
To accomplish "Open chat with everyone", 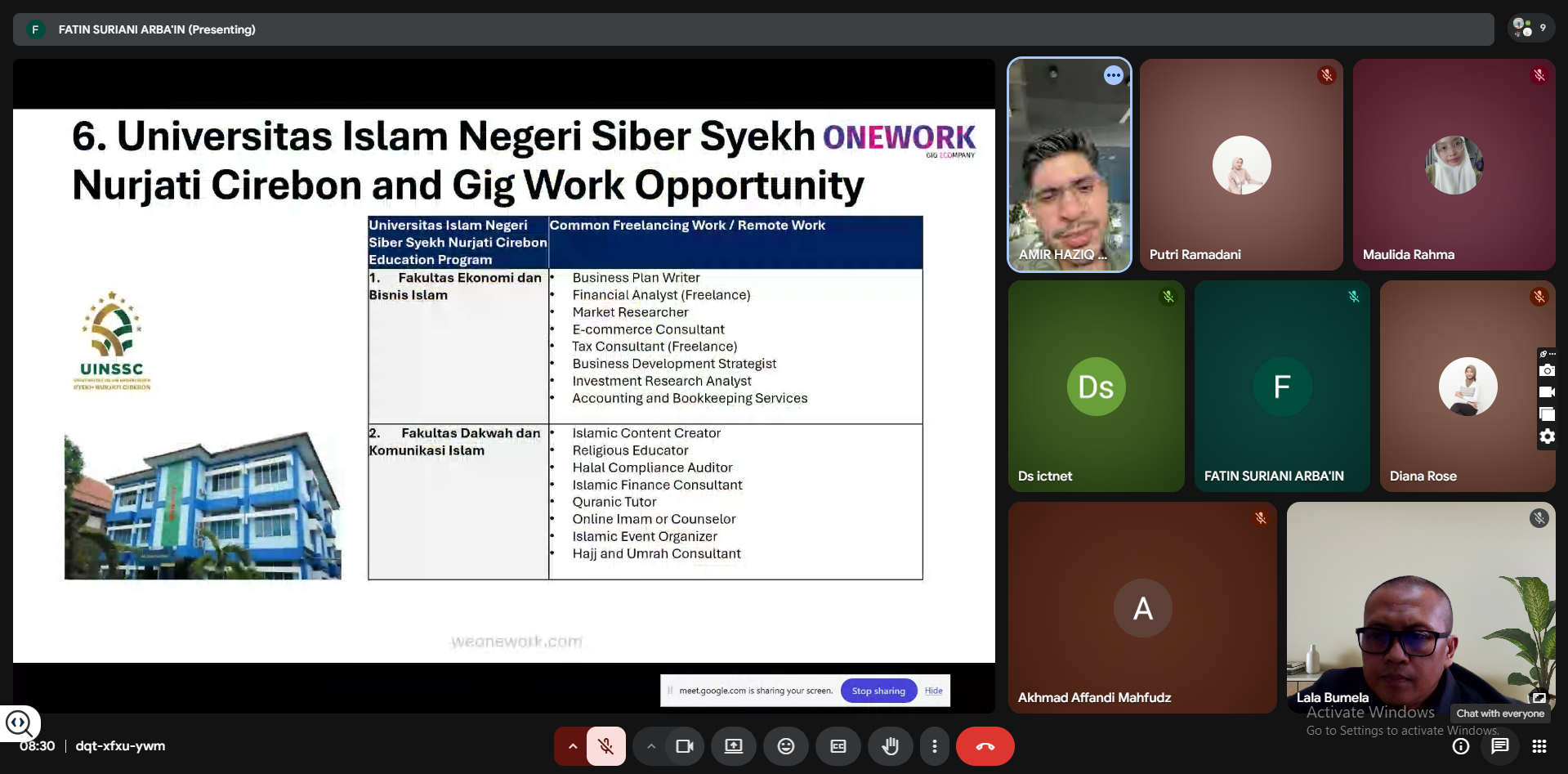I will click(1499, 746).
